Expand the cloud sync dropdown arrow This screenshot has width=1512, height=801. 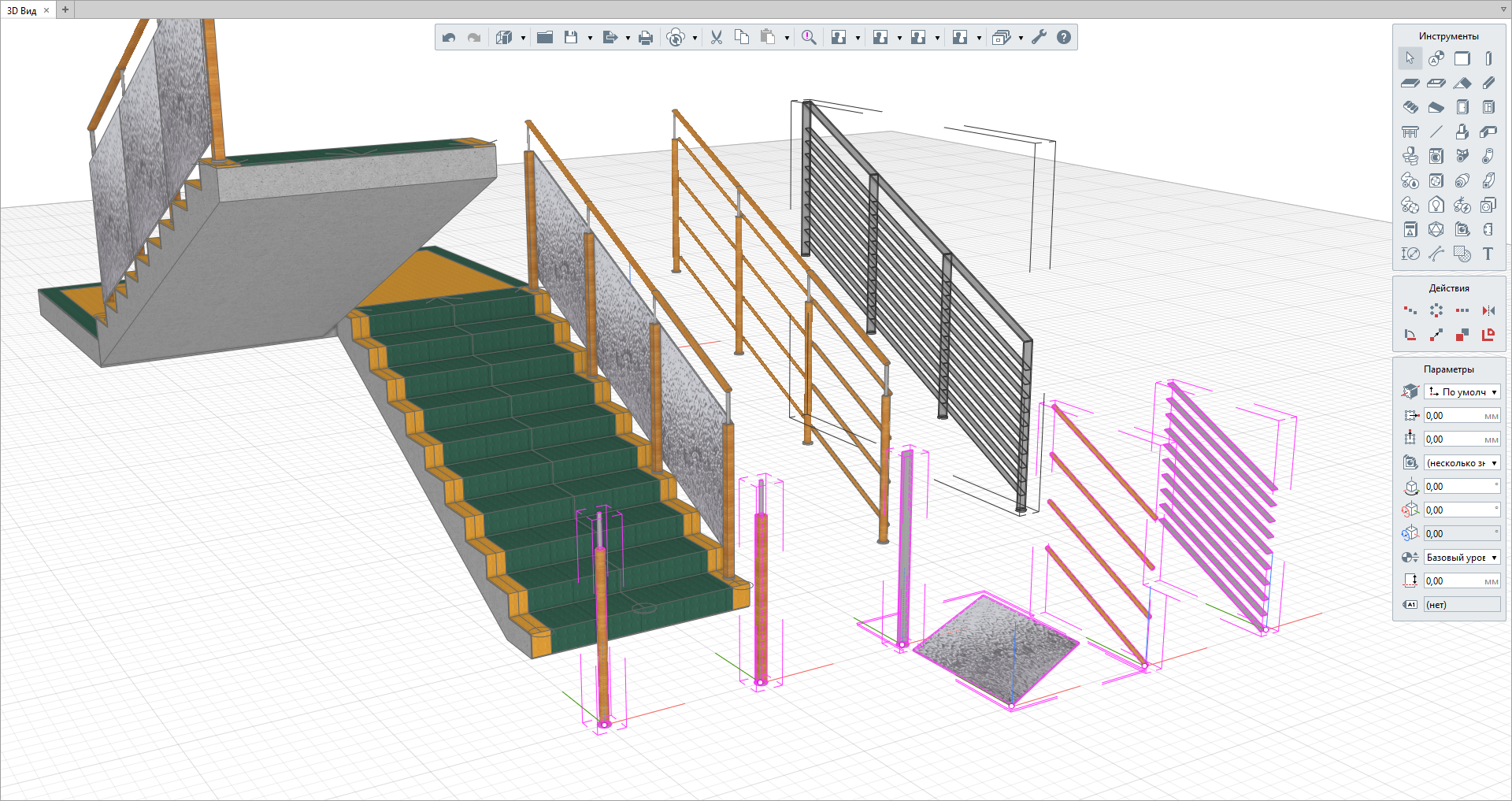tap(695, 38)
